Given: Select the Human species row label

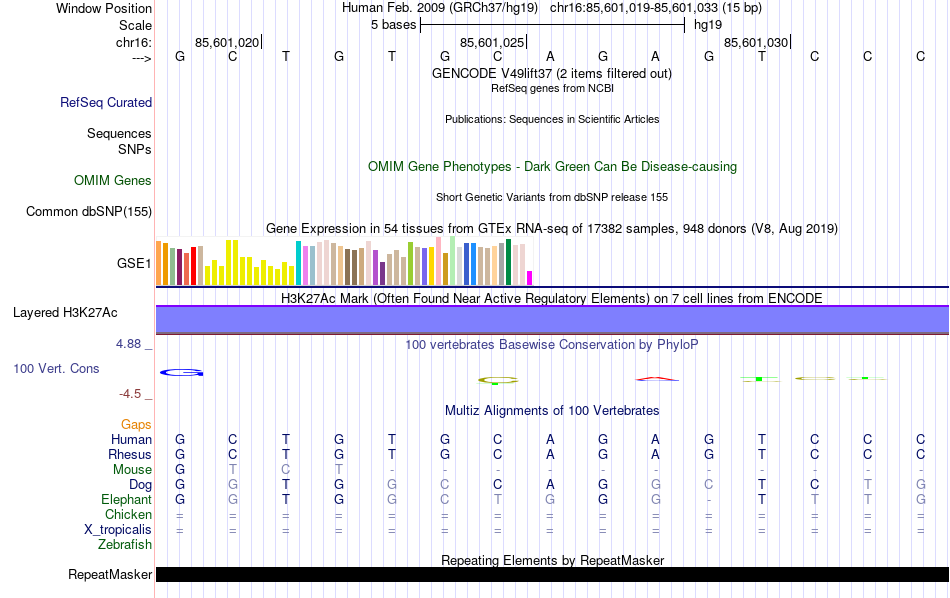Looking at the screenshot, I should (131, 439).
